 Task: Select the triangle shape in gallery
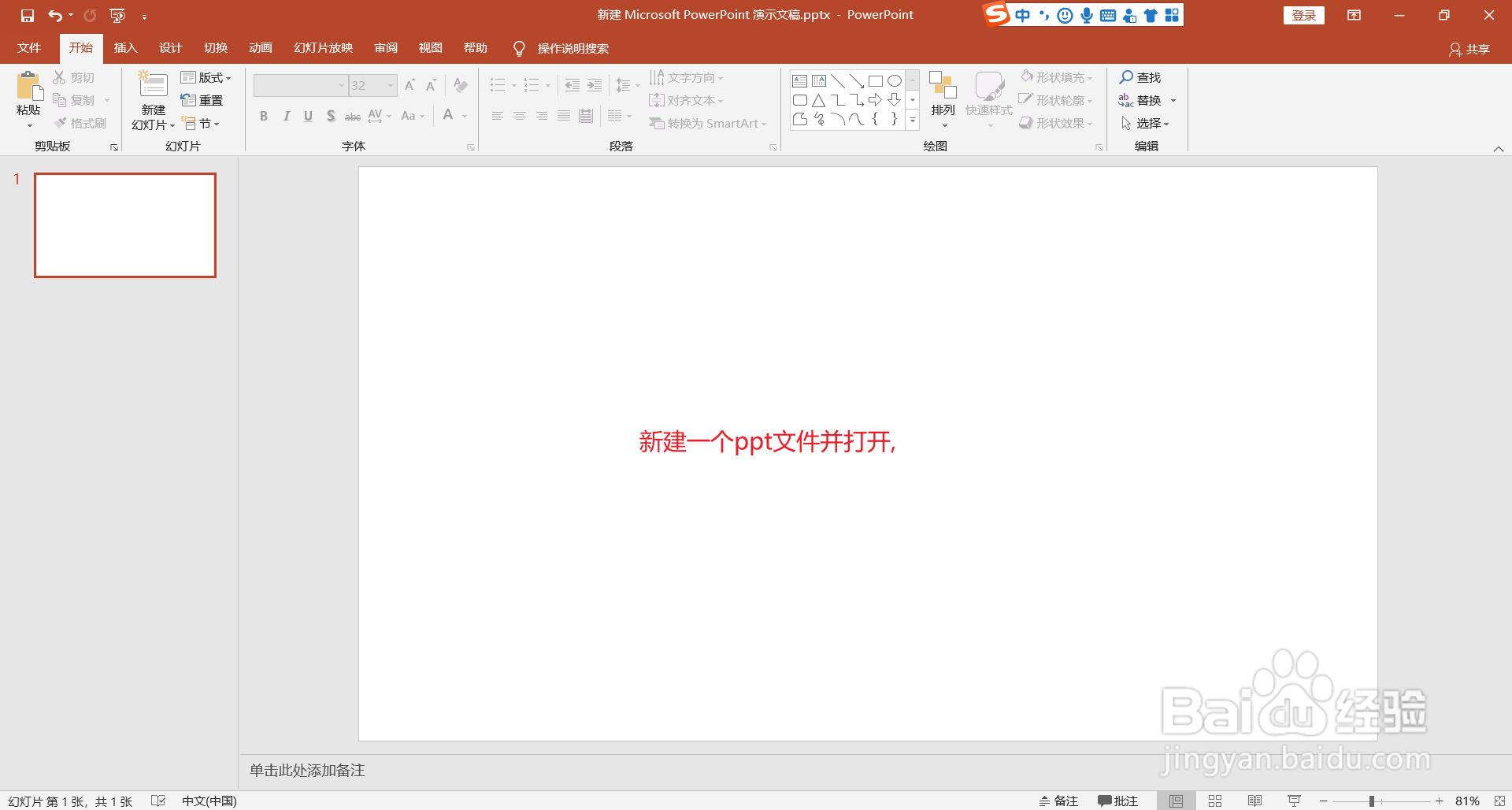[x=819, y=100]
